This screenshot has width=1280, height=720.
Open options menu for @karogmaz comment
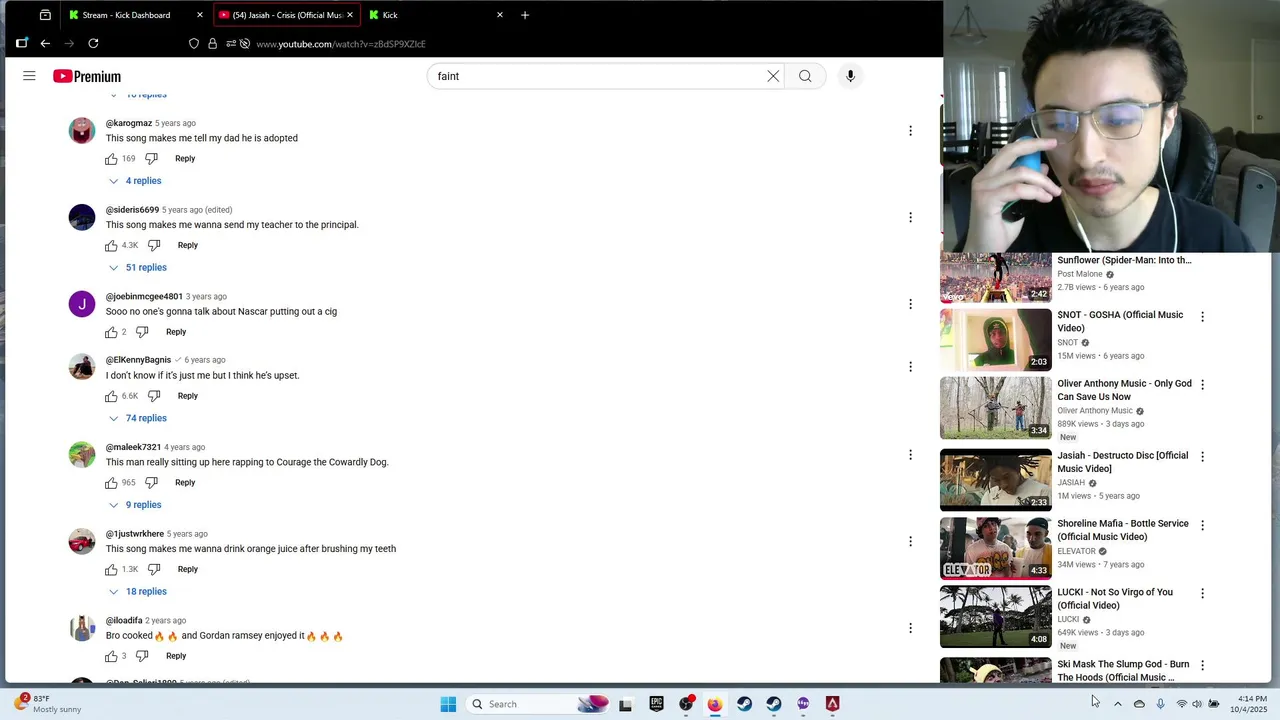pos(910,131)
